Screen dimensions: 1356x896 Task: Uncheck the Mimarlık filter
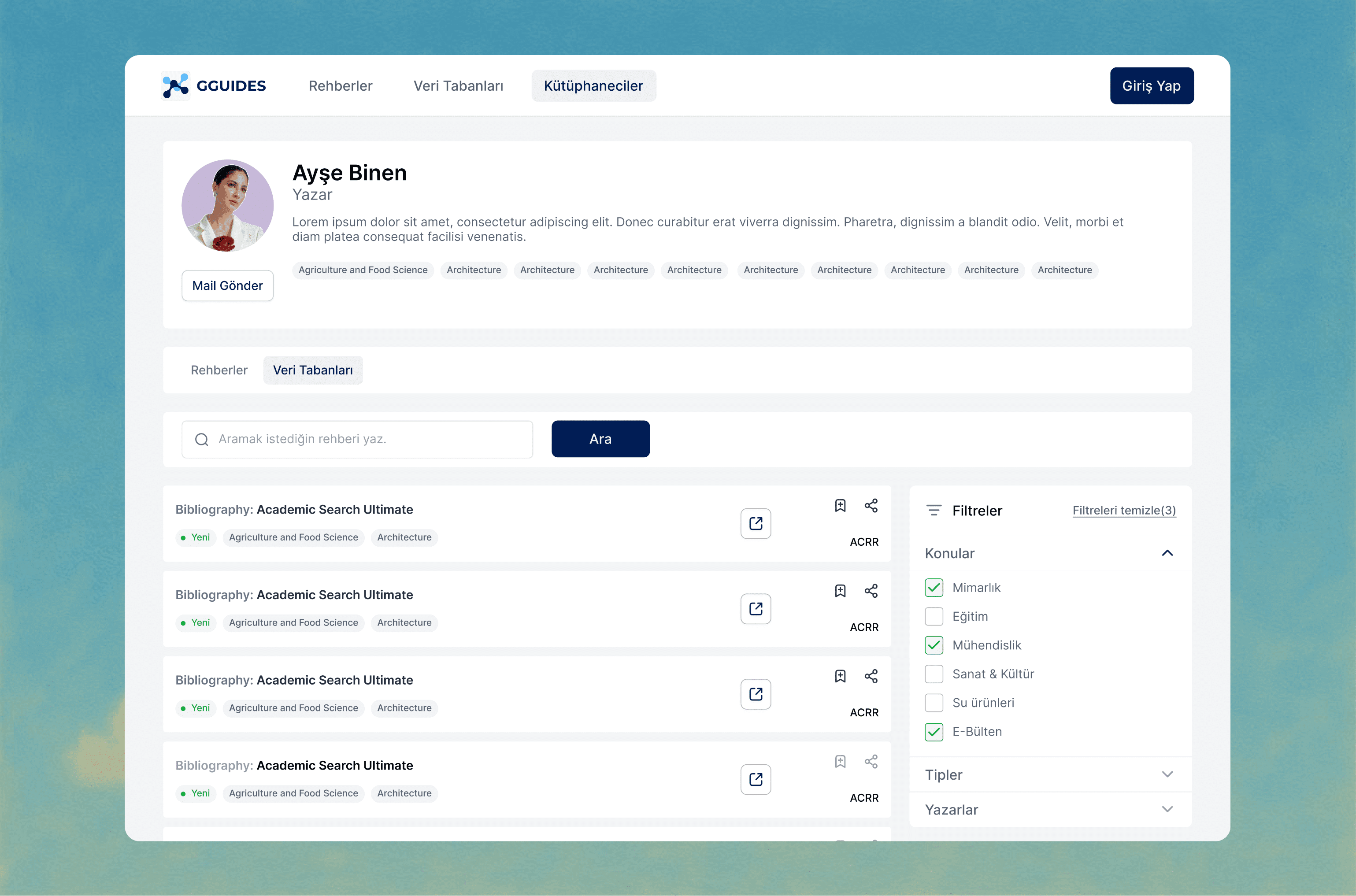[x=934, y=588]
